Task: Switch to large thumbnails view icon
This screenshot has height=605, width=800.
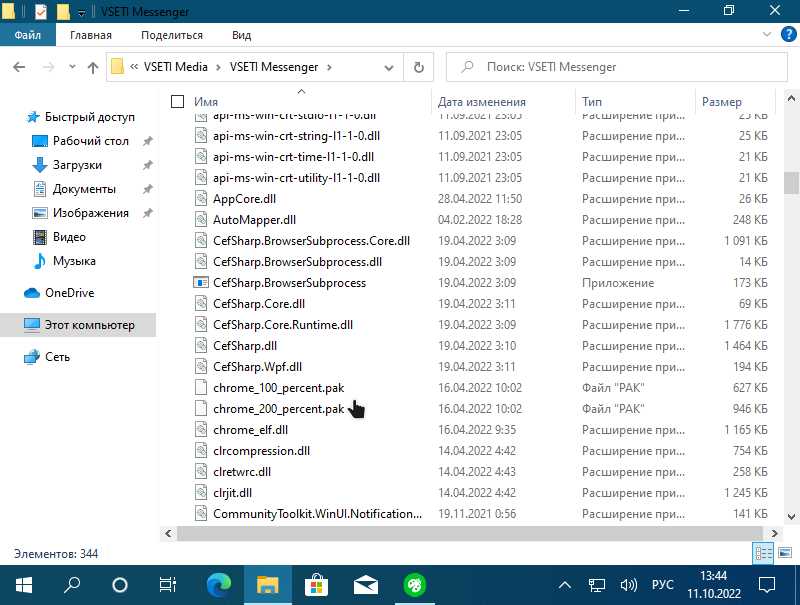Action: point(785,553)
